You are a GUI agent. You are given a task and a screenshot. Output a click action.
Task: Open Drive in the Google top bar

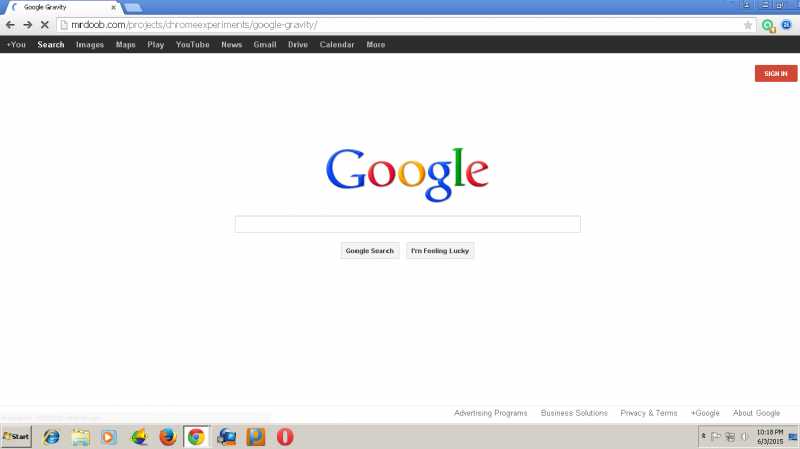pos(297,44)
